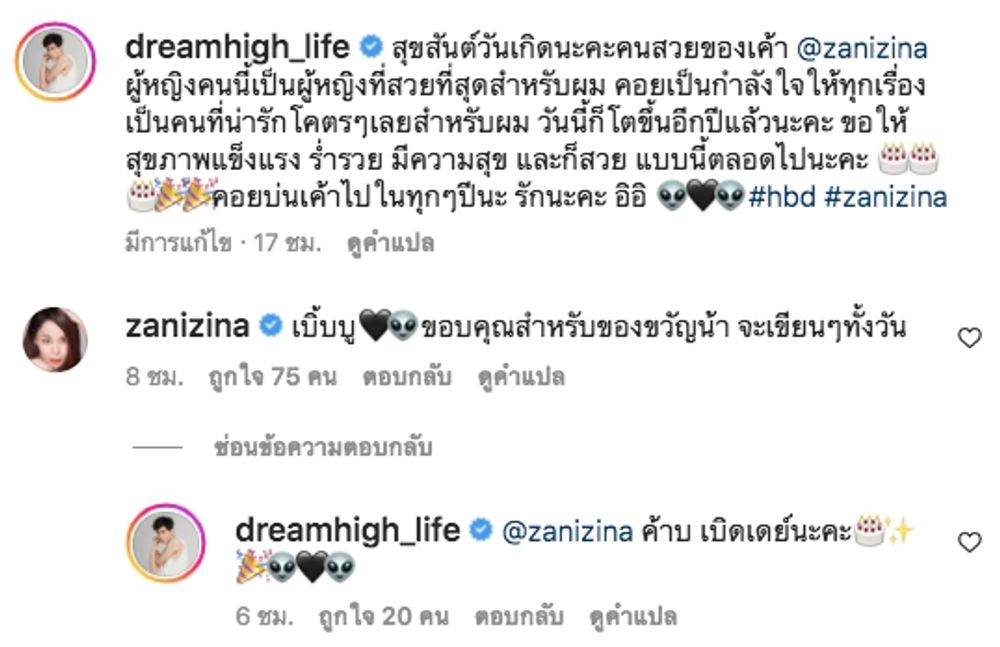The height and width of the screenshot is (647, 1000).
Task: Open the @zanizina mention in the caption
Action: [x=862, y=48]
